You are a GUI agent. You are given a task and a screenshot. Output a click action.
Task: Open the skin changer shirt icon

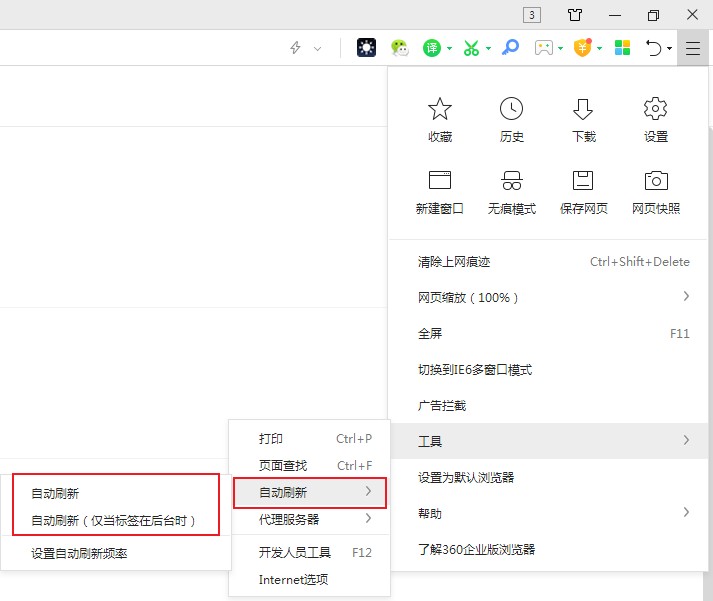click(575, 15)
